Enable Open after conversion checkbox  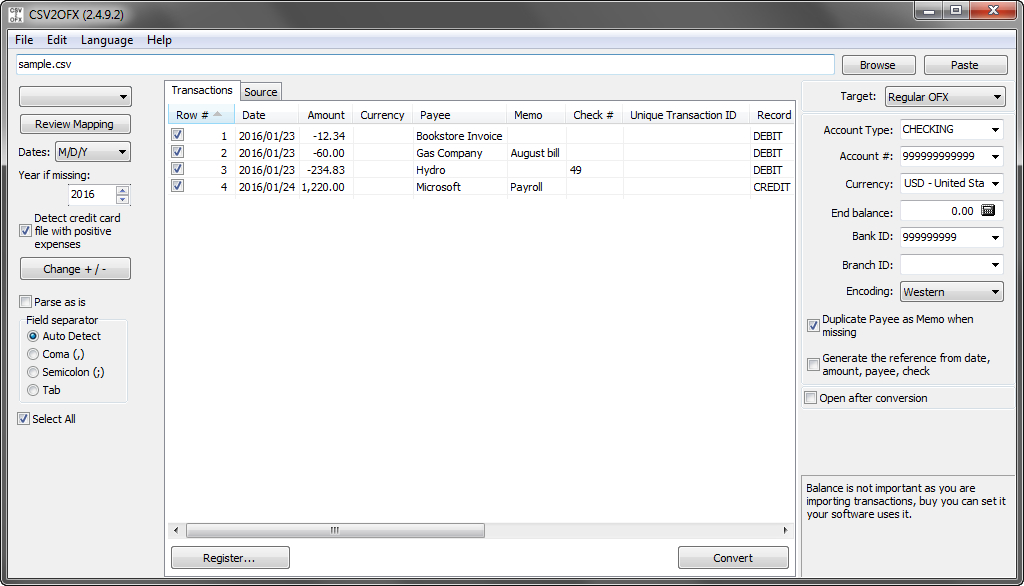[810, 398]
